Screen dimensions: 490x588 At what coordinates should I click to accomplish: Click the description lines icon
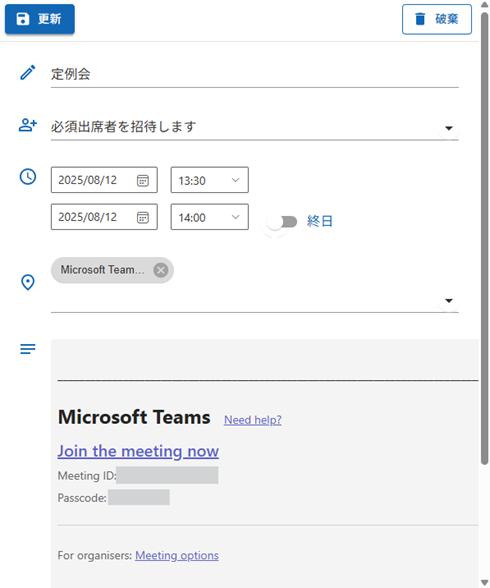point(28,349)
